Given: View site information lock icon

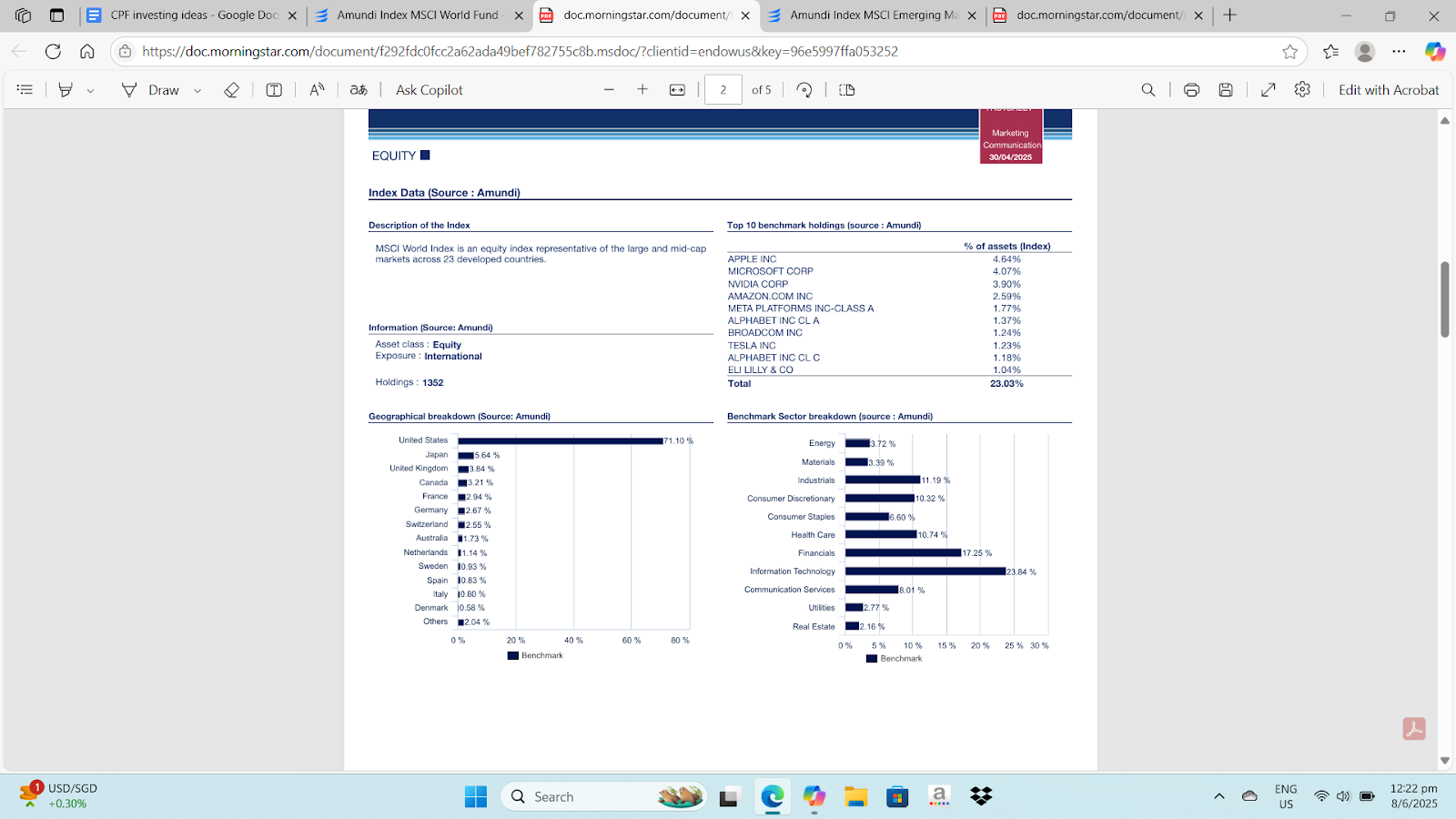Looking at the screenshot, I should [126, 52].
